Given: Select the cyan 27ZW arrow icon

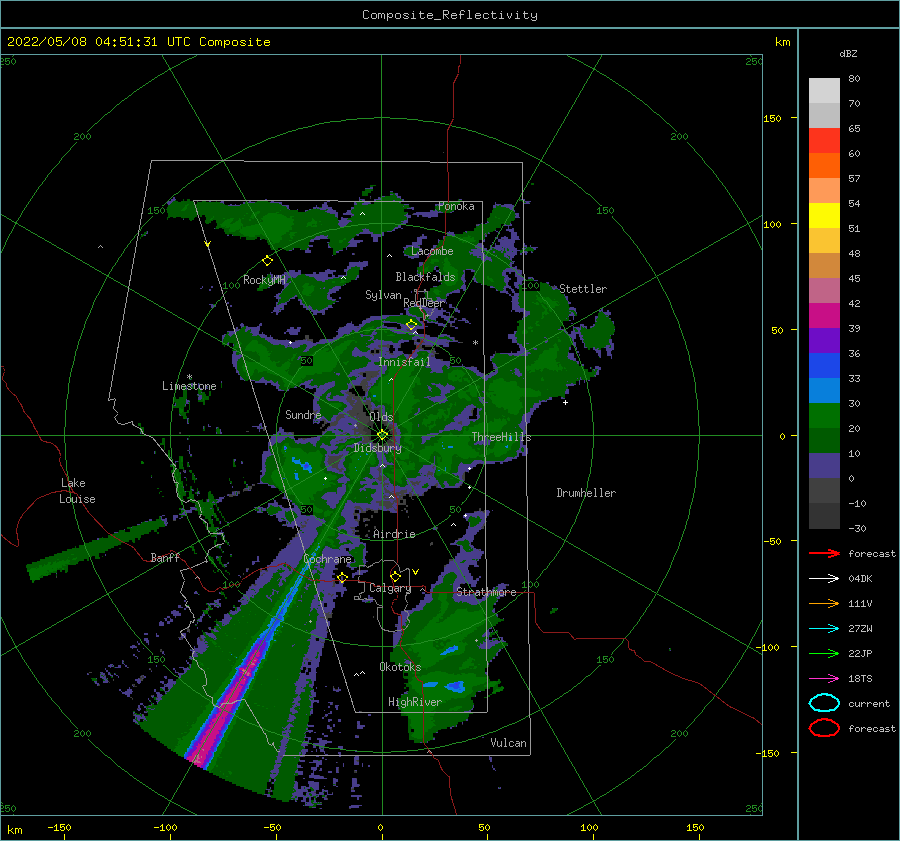Looking at the screenshot, I should tap(824, 629).
